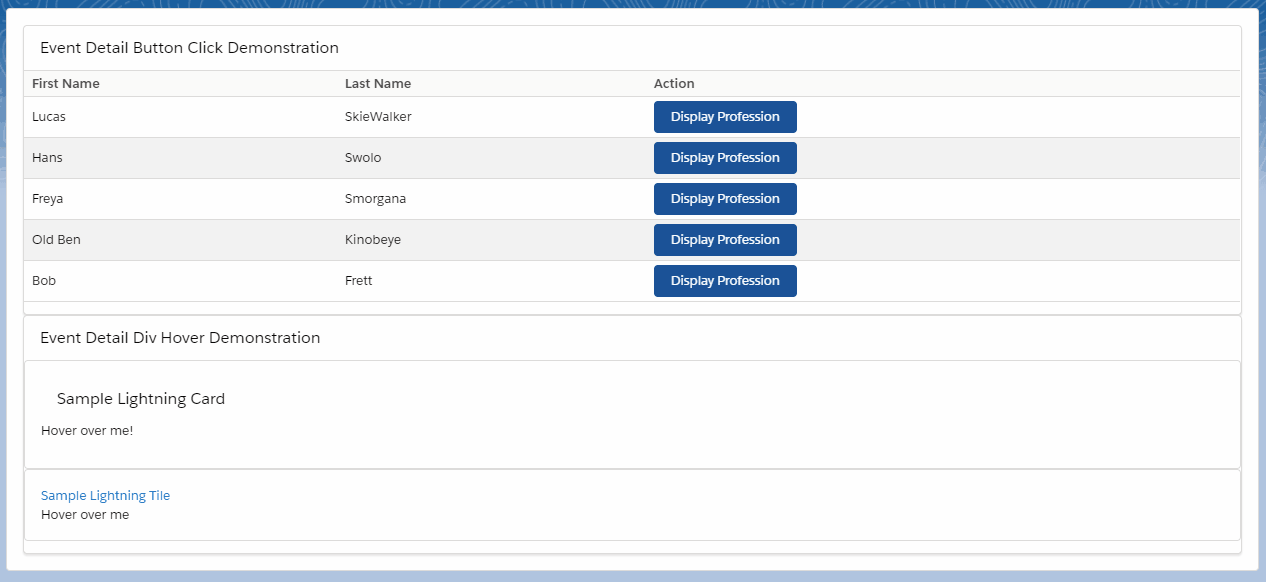Click the Last Name column header
Image resolution: width=1266 pixels, height=582 pixels.
point(378,84)
